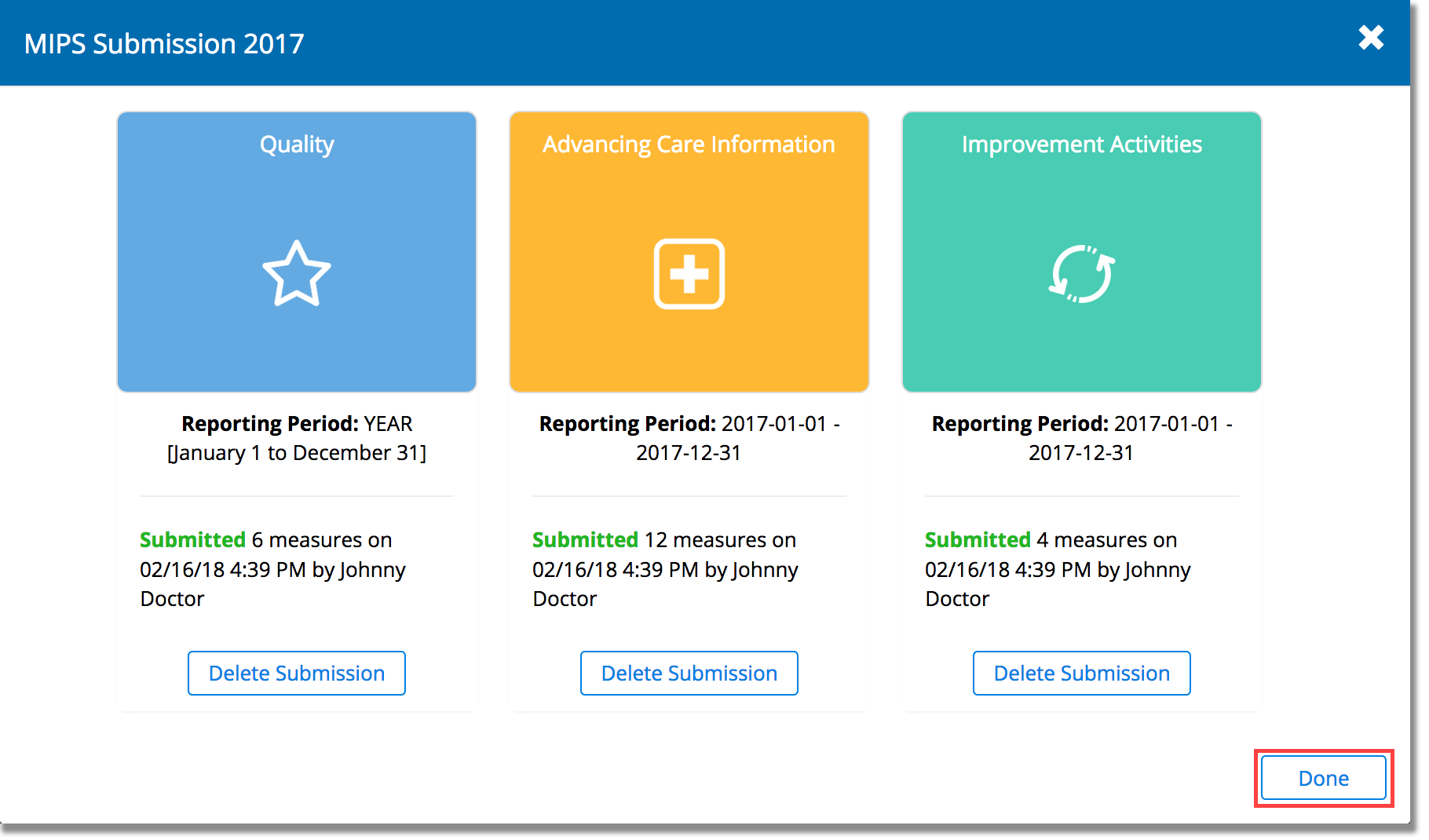Click Improvement Activities reporting period dates

click(1081, 439)
